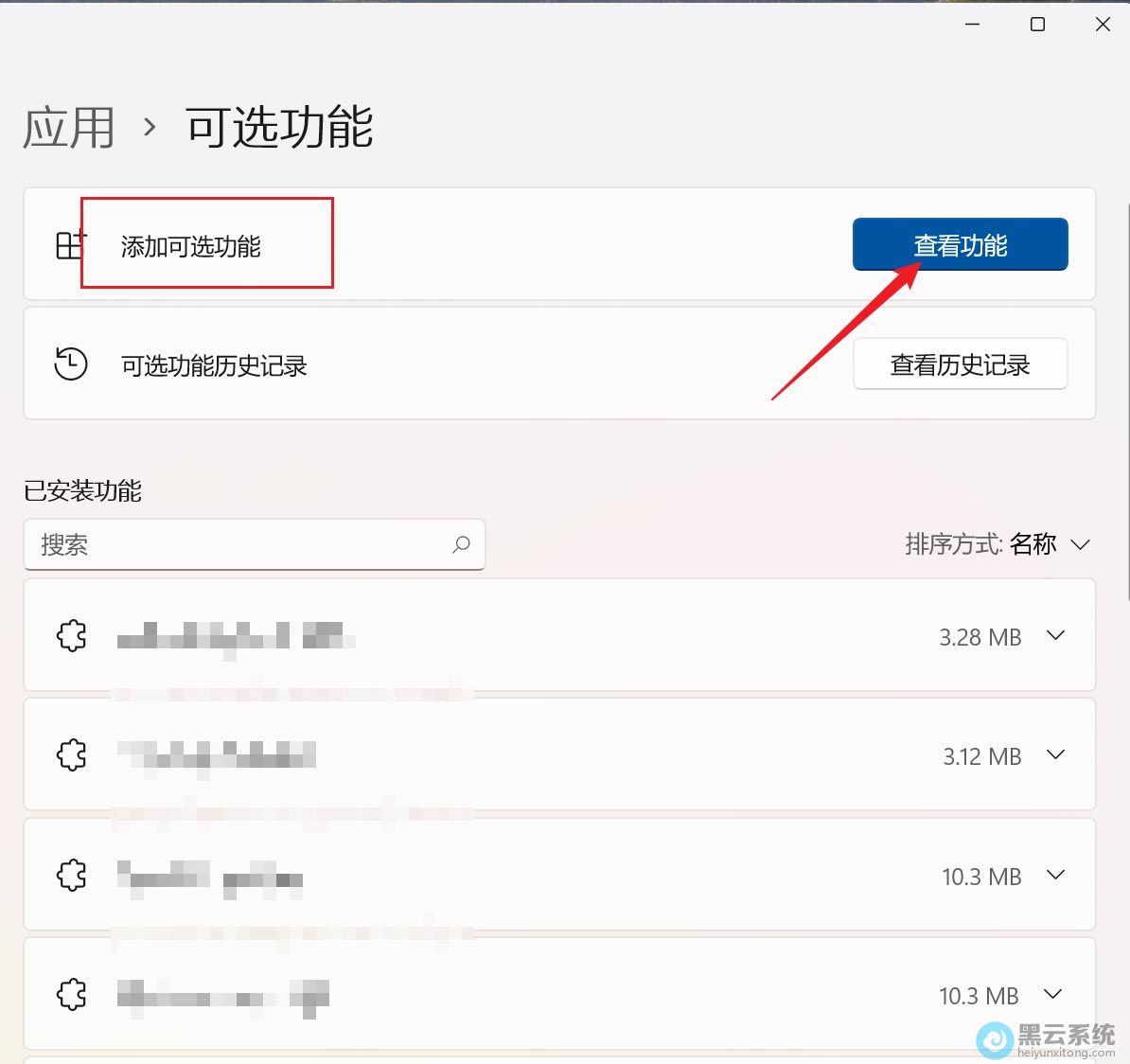Click the clock icon beside 可选功能历史记录
This screenshot has height=1064, width=1130.
click(x=69, y=364)
